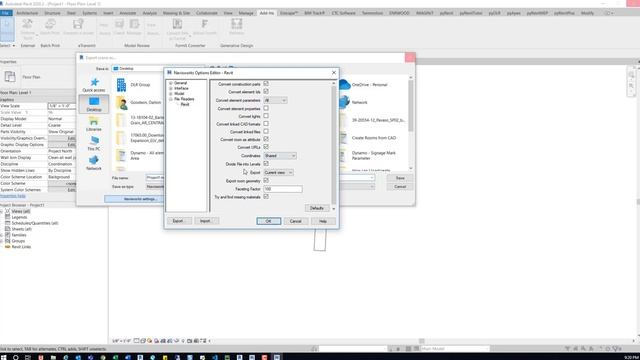This screenshot has height=360, width=640.
Task: Expand Model node in options tree
Action: pyautogui.click(x=171, y=93)
